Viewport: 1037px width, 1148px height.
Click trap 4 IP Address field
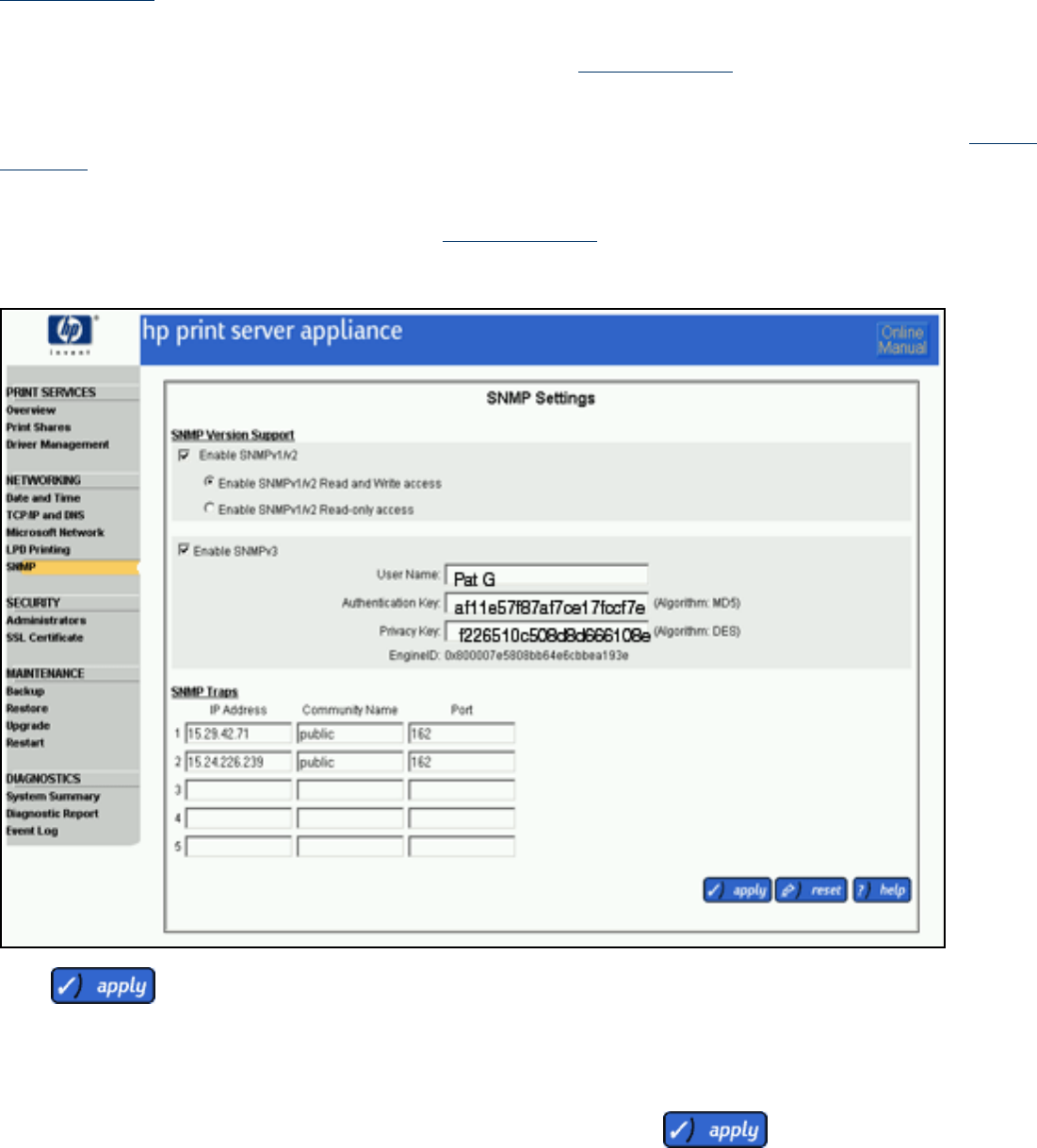[238, 818]
